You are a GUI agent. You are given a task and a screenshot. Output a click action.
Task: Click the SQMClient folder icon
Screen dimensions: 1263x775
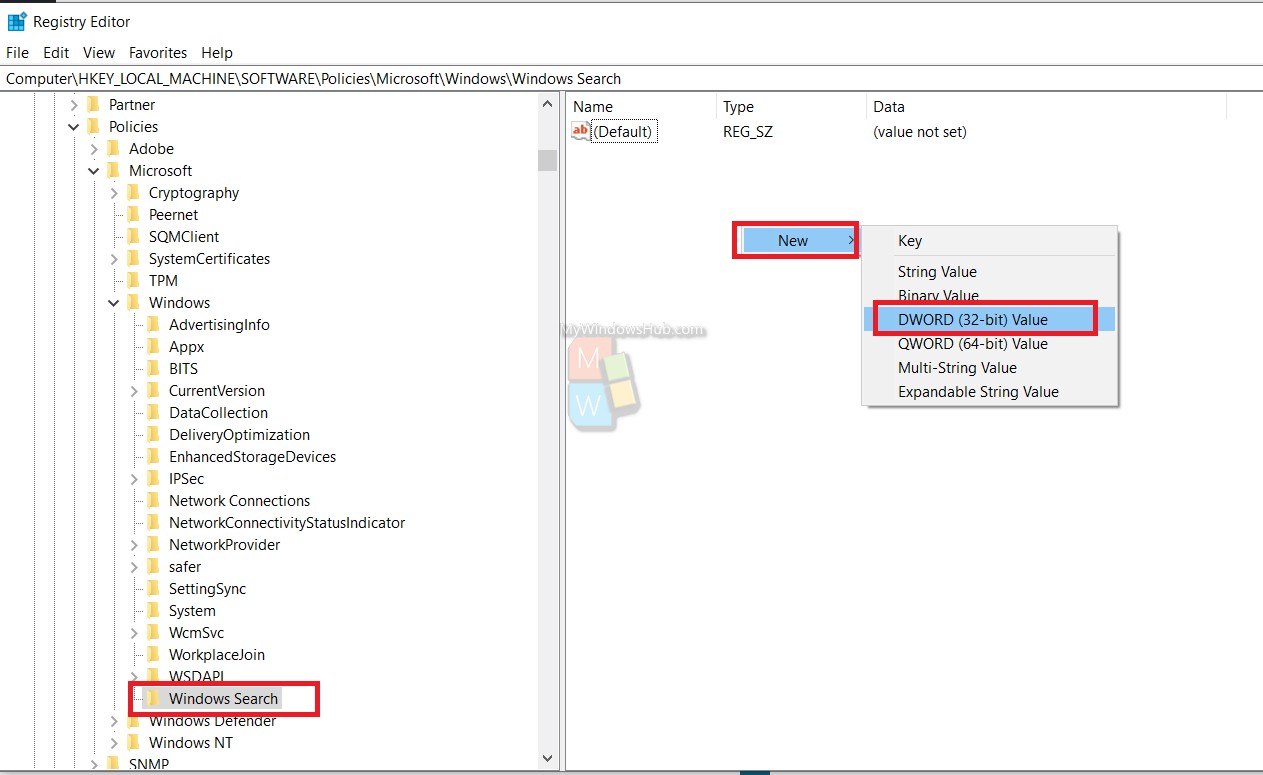coord(134,236)
